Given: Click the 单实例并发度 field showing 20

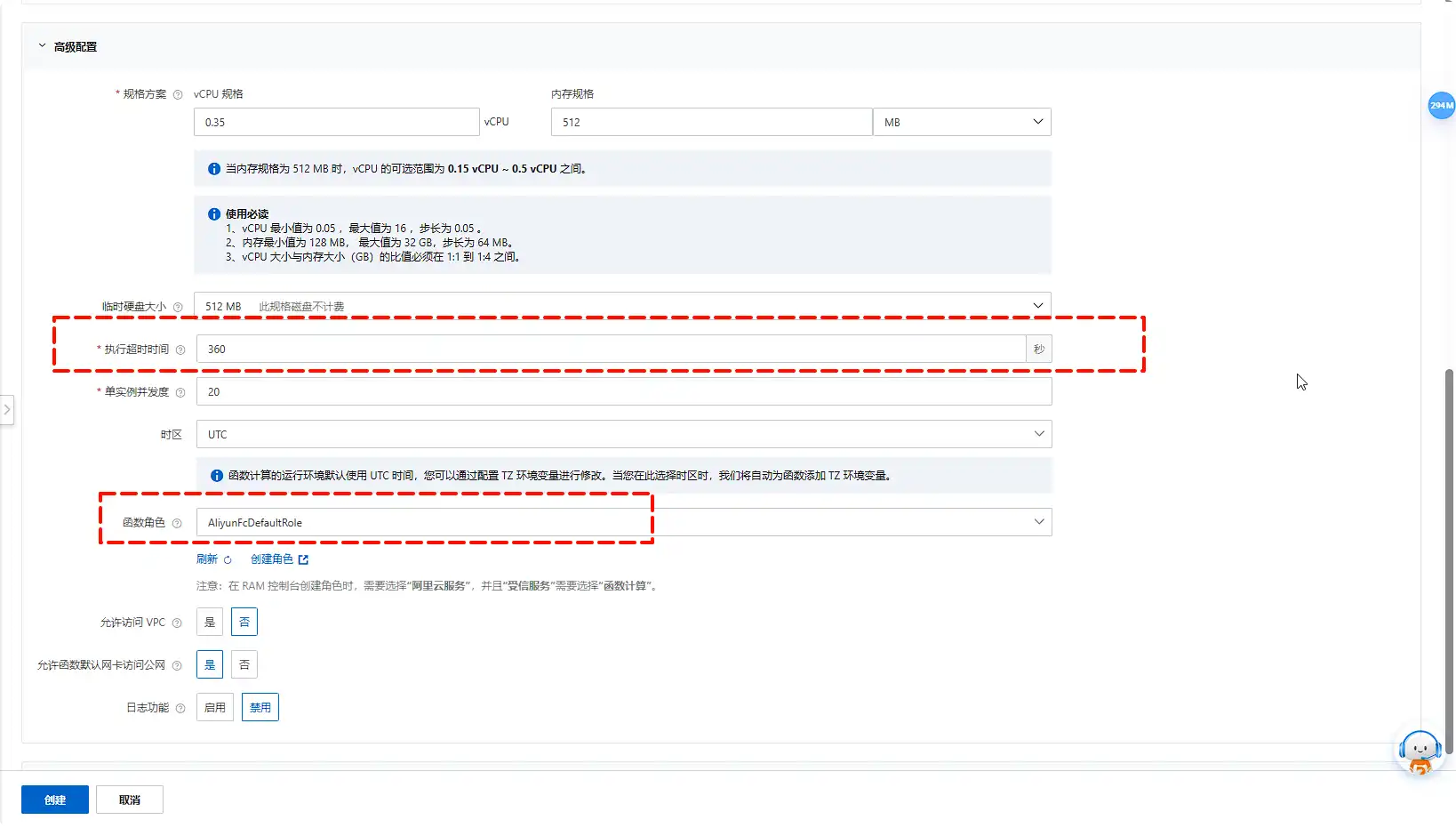Looking at the screenshot, I should pos(624,391).
